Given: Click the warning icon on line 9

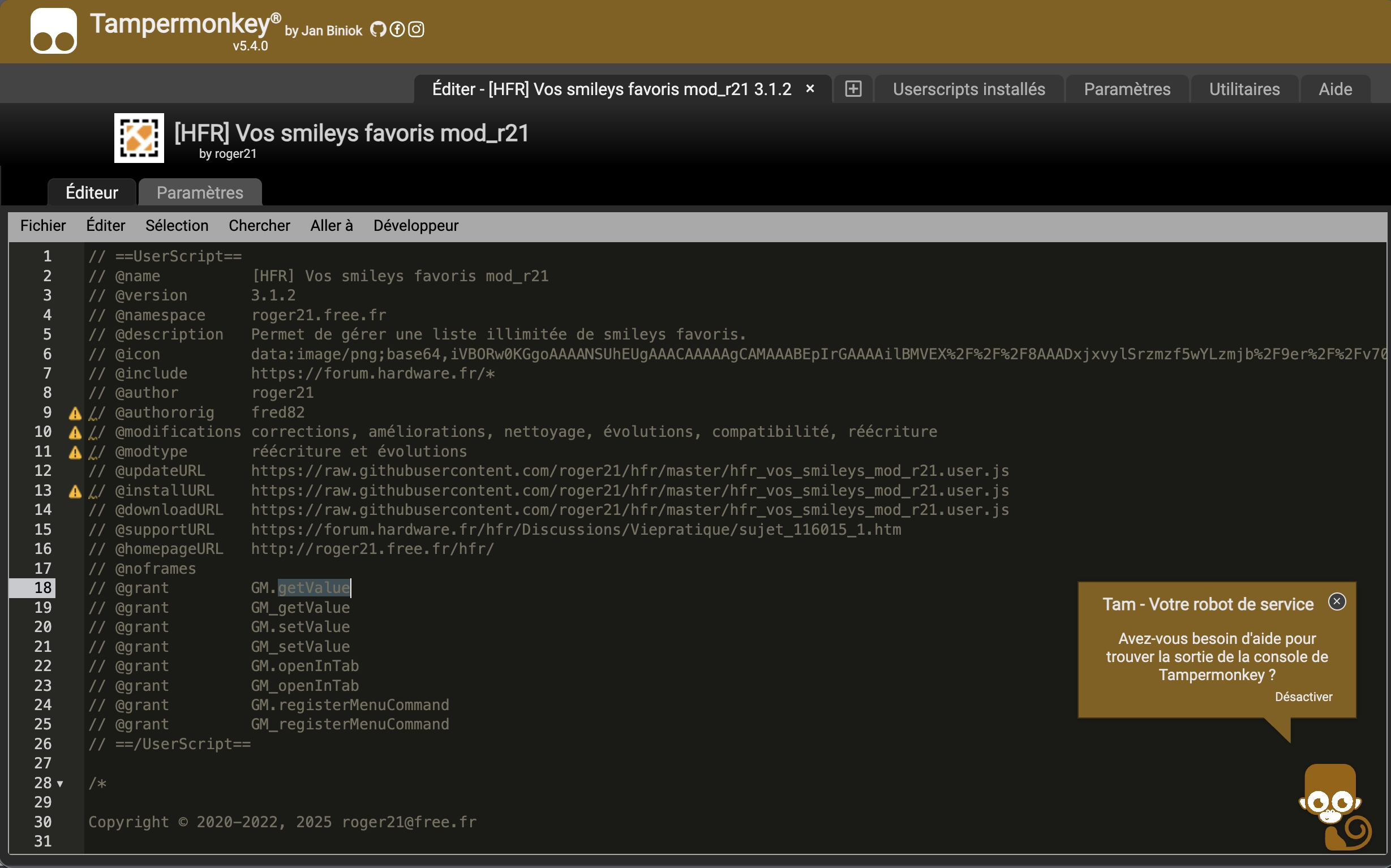Looking at the screenshot, I should [x=75, y=412].
